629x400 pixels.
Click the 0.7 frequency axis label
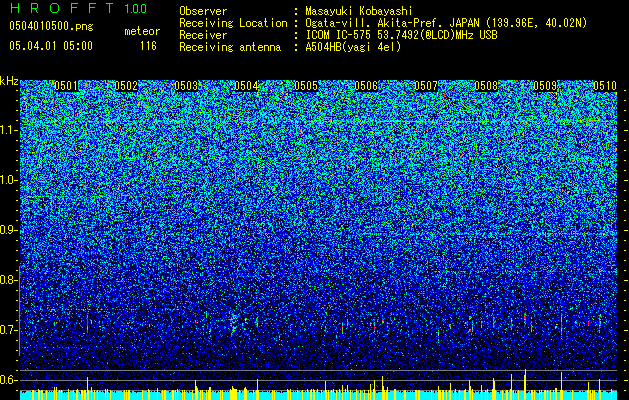click(x=7, y=330)
